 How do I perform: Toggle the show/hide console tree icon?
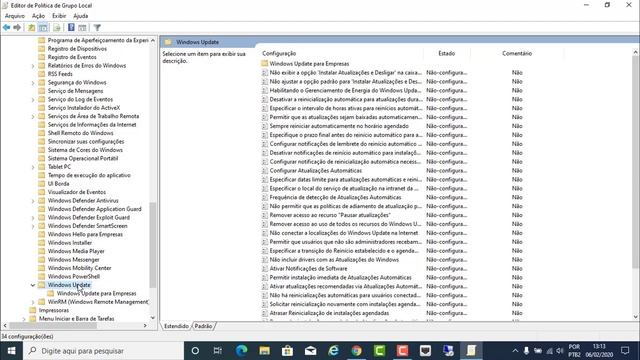pos(43,27)
